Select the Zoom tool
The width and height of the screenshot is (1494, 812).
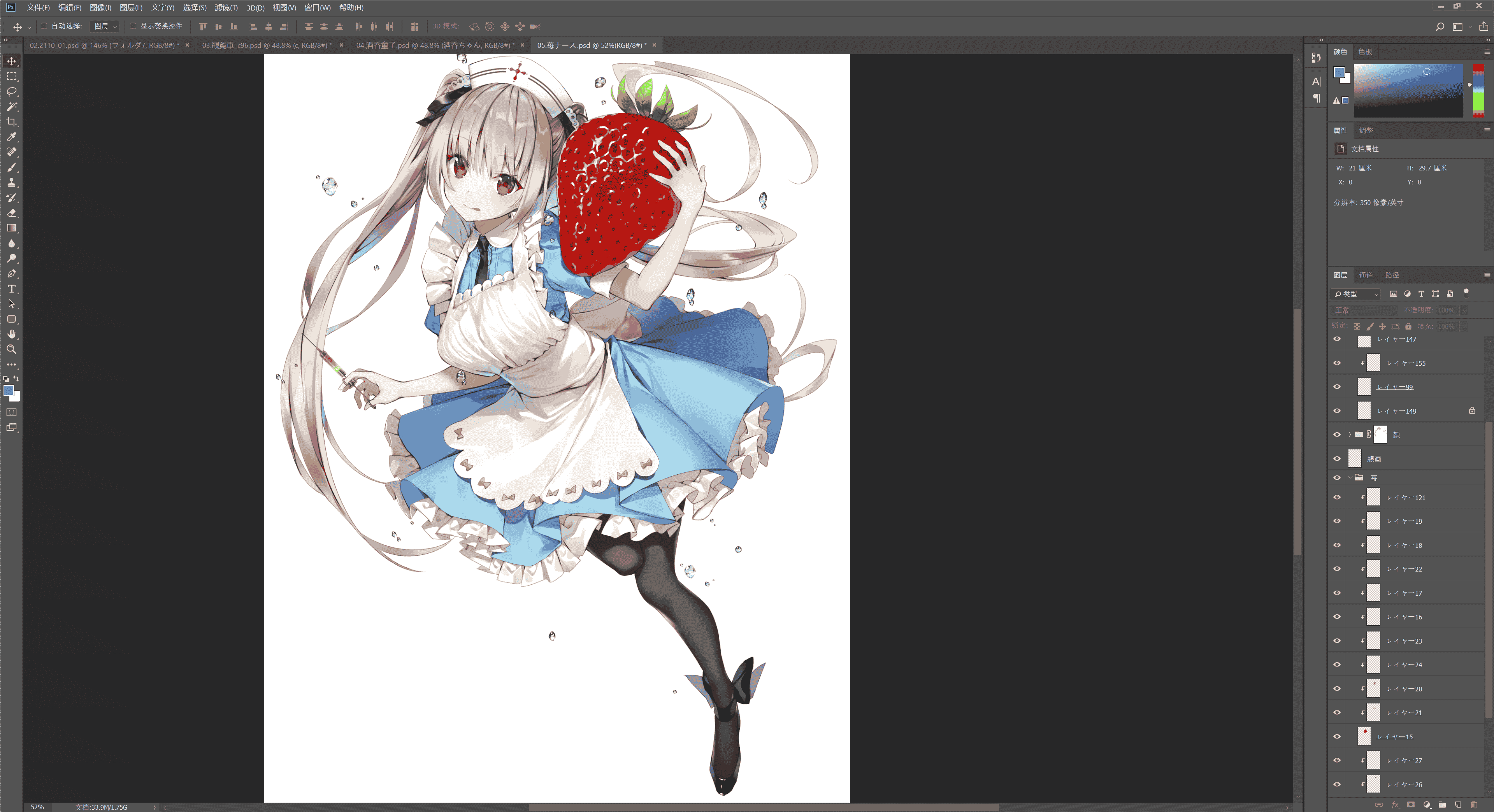coord(12,349)
